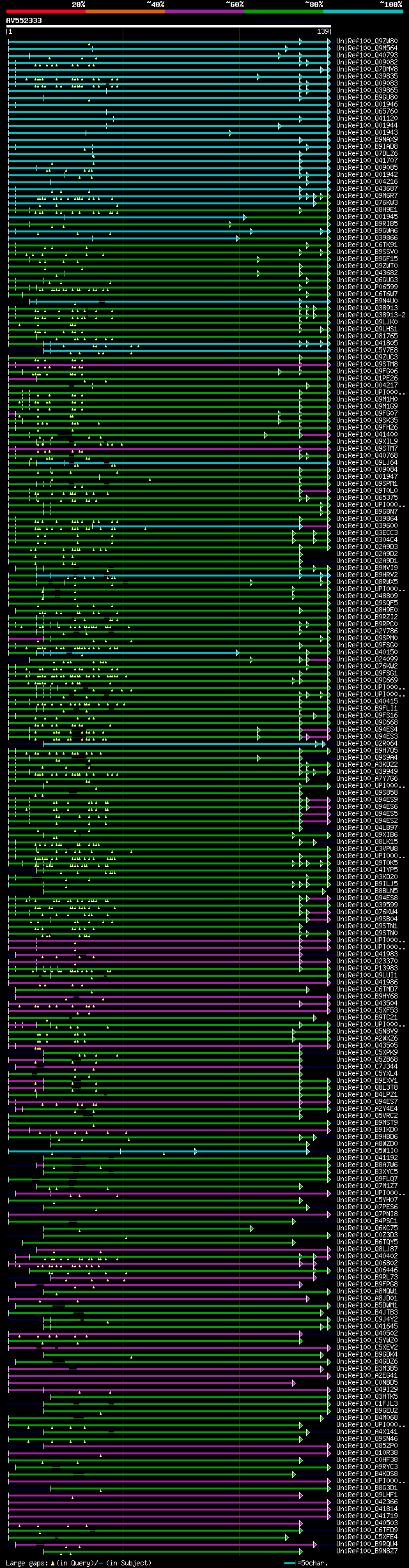Select UniRef100_B9HRV2 label

[367, 575]
